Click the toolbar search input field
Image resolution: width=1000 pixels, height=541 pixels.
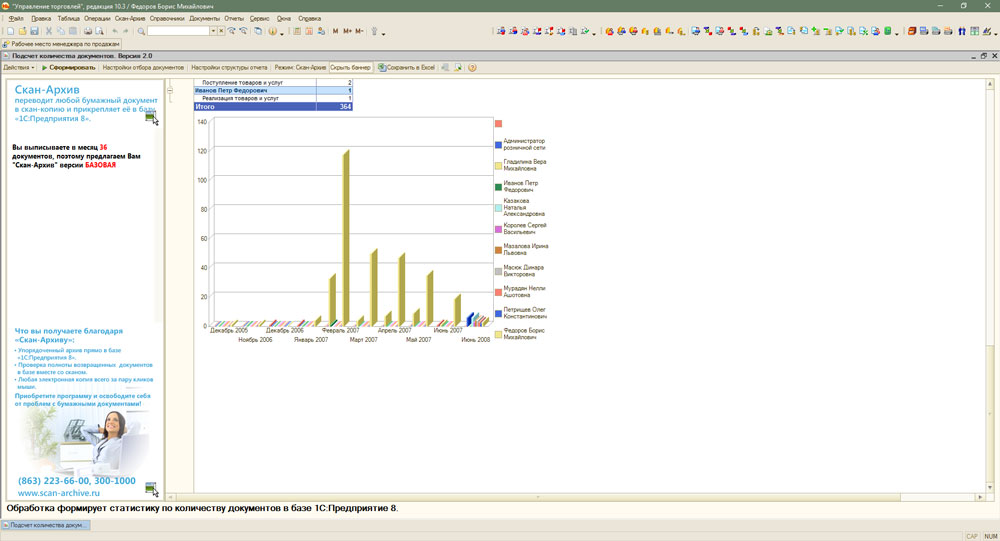(178, 31)
